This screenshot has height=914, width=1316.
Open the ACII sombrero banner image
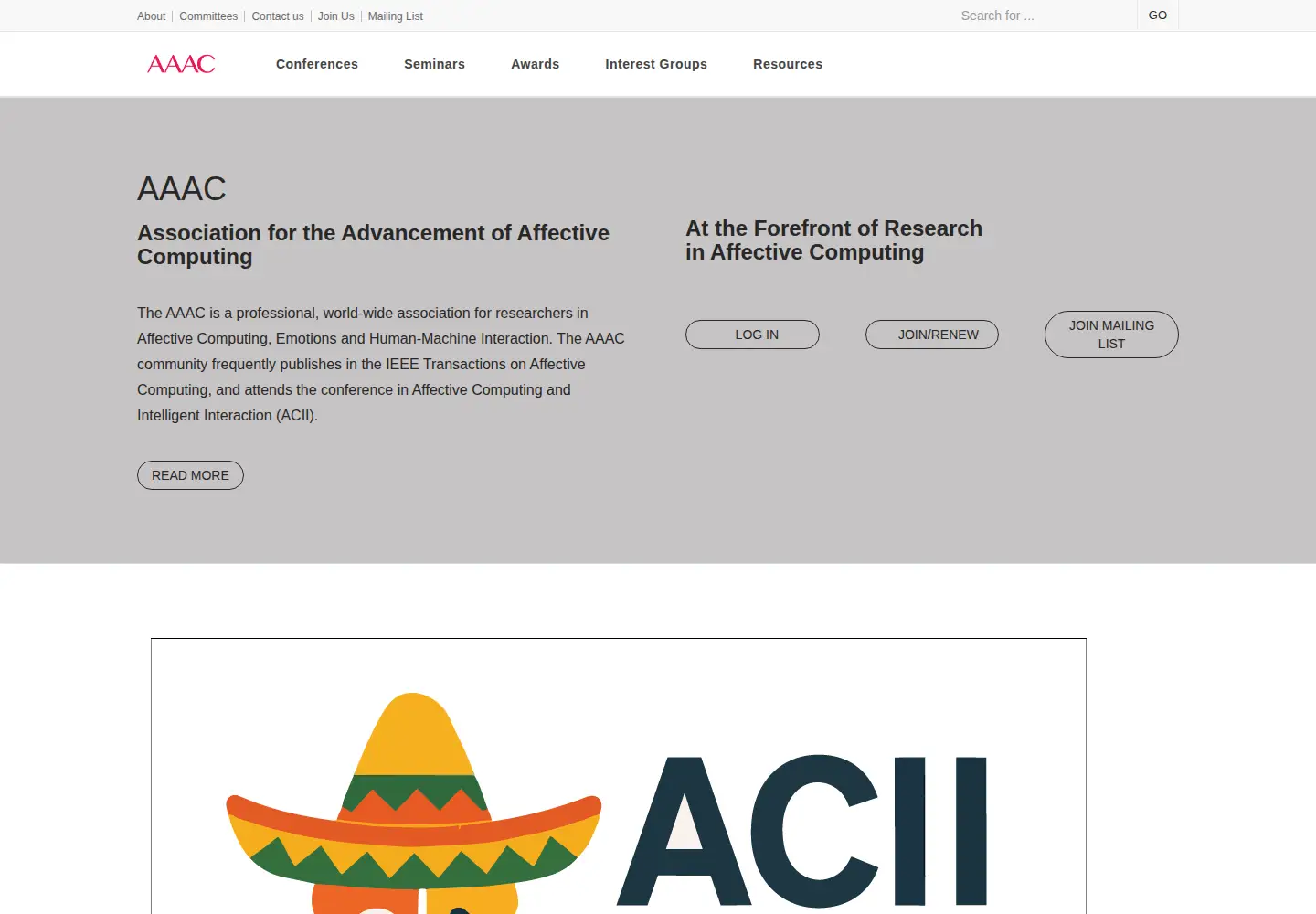(x=619, y=776)
